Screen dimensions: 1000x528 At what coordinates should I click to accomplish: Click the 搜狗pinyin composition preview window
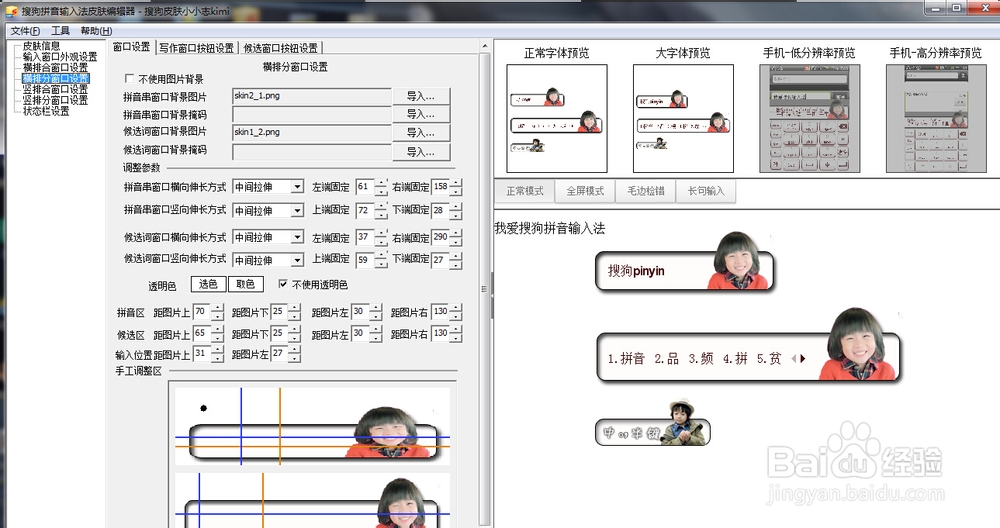tap(684, 270)
